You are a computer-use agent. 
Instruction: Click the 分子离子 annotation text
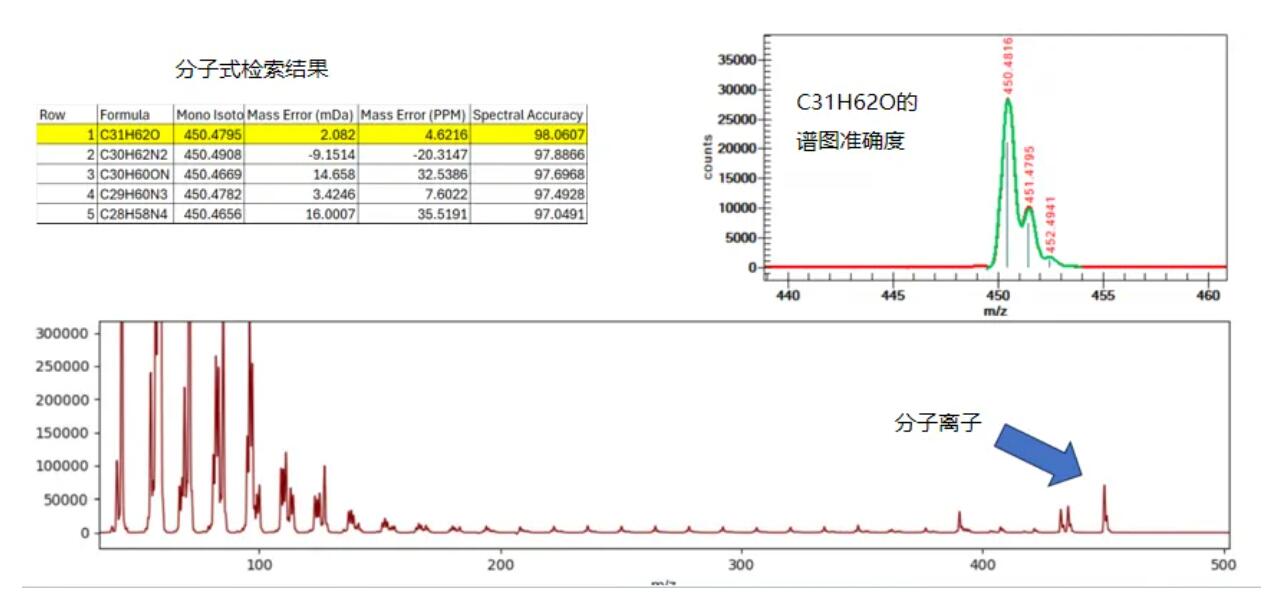[x=937, y=423]
